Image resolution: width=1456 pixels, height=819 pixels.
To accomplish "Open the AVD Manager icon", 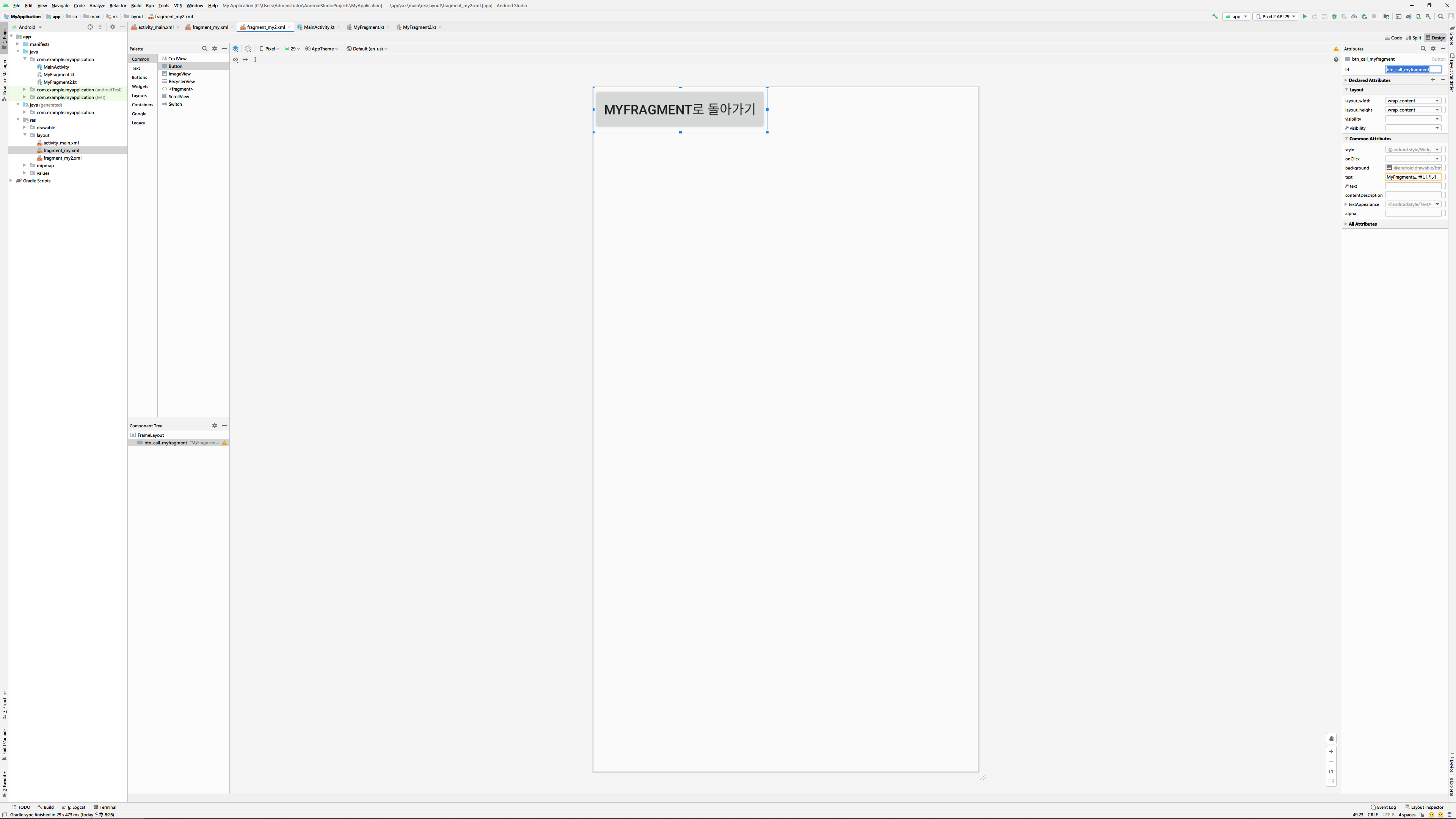I will (1419, 16).
